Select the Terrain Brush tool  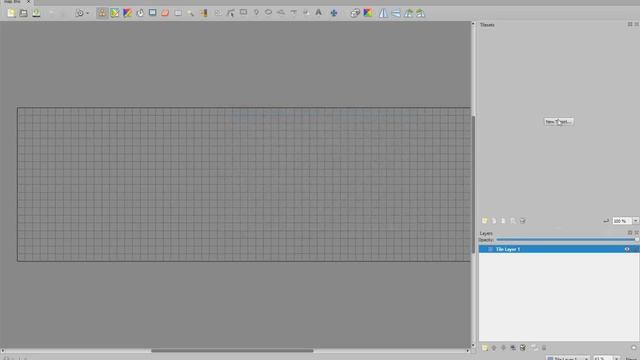(115, 13)
